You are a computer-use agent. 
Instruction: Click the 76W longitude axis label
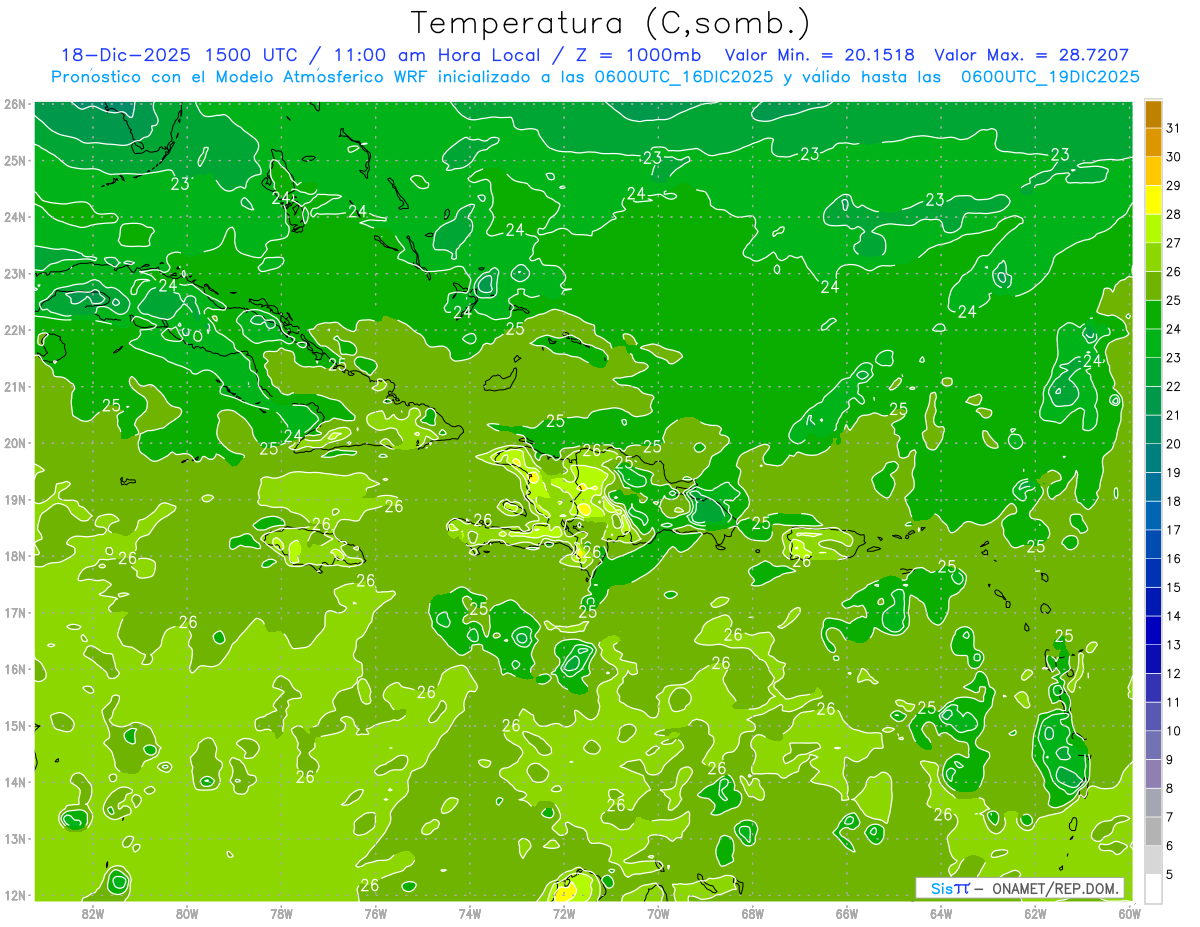click(x=376, y=913)
